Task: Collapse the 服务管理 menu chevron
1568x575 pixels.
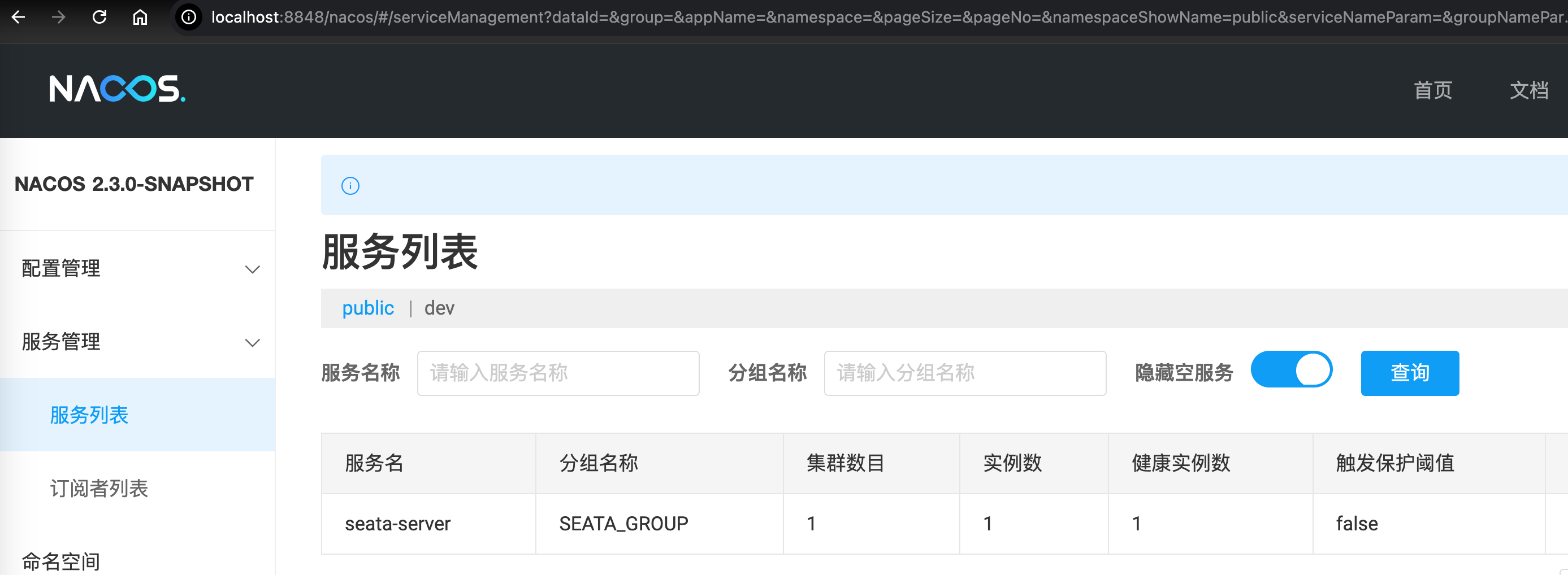Action: click(x=252, y=342)
